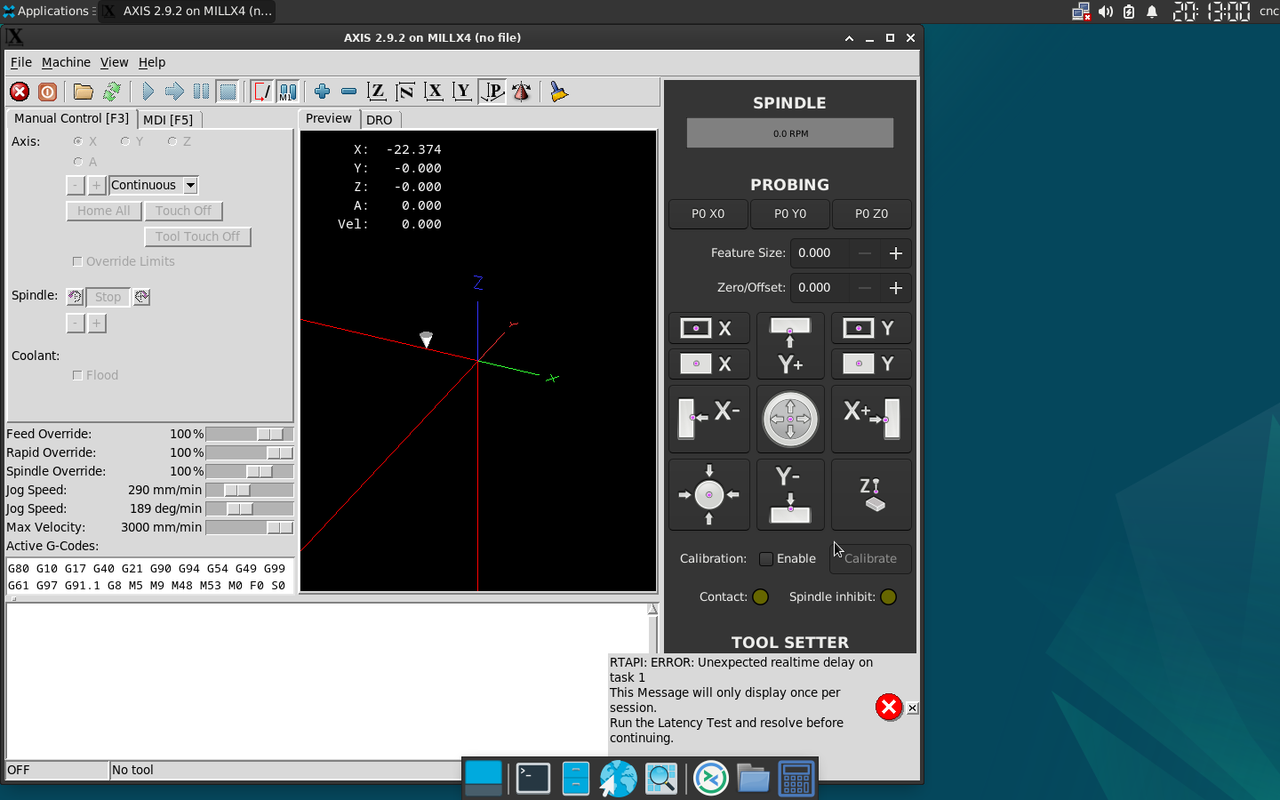Open G-code file with folder icon
Screen dimensions: 1280x800
(x=83, y=92)
